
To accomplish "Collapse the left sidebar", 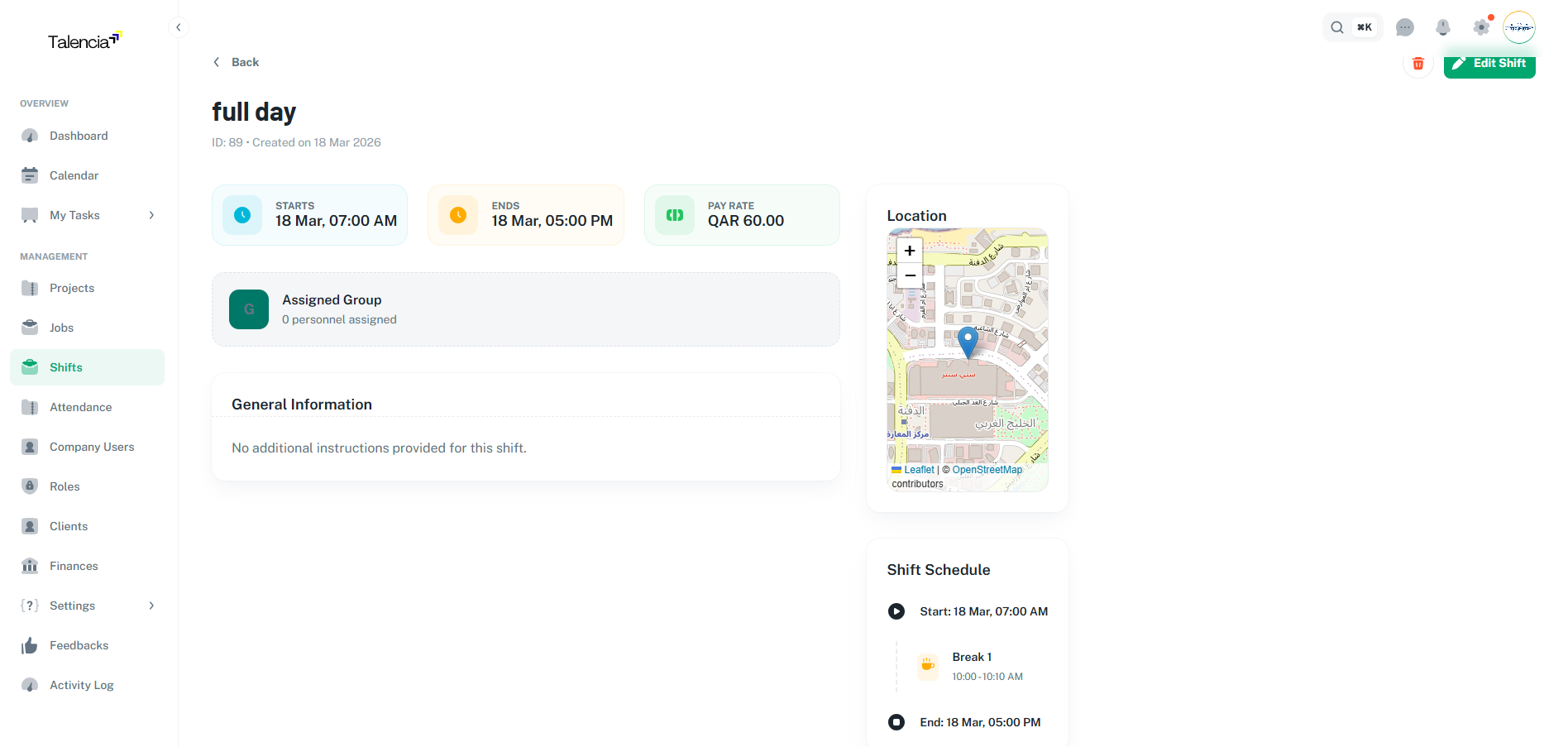I will point(179,26).
